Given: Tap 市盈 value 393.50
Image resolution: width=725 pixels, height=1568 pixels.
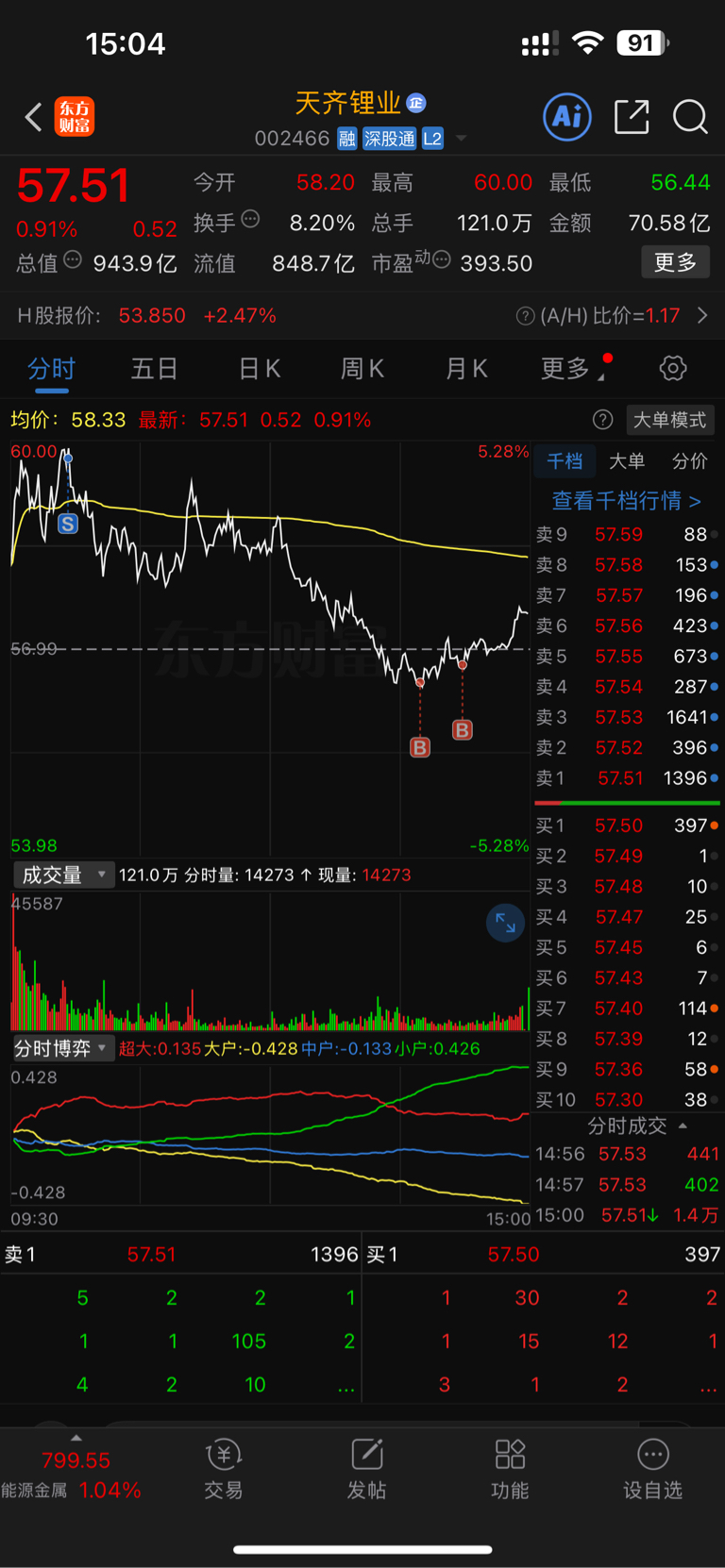Looking at the screenshot, I should click(x=497, y=264).
